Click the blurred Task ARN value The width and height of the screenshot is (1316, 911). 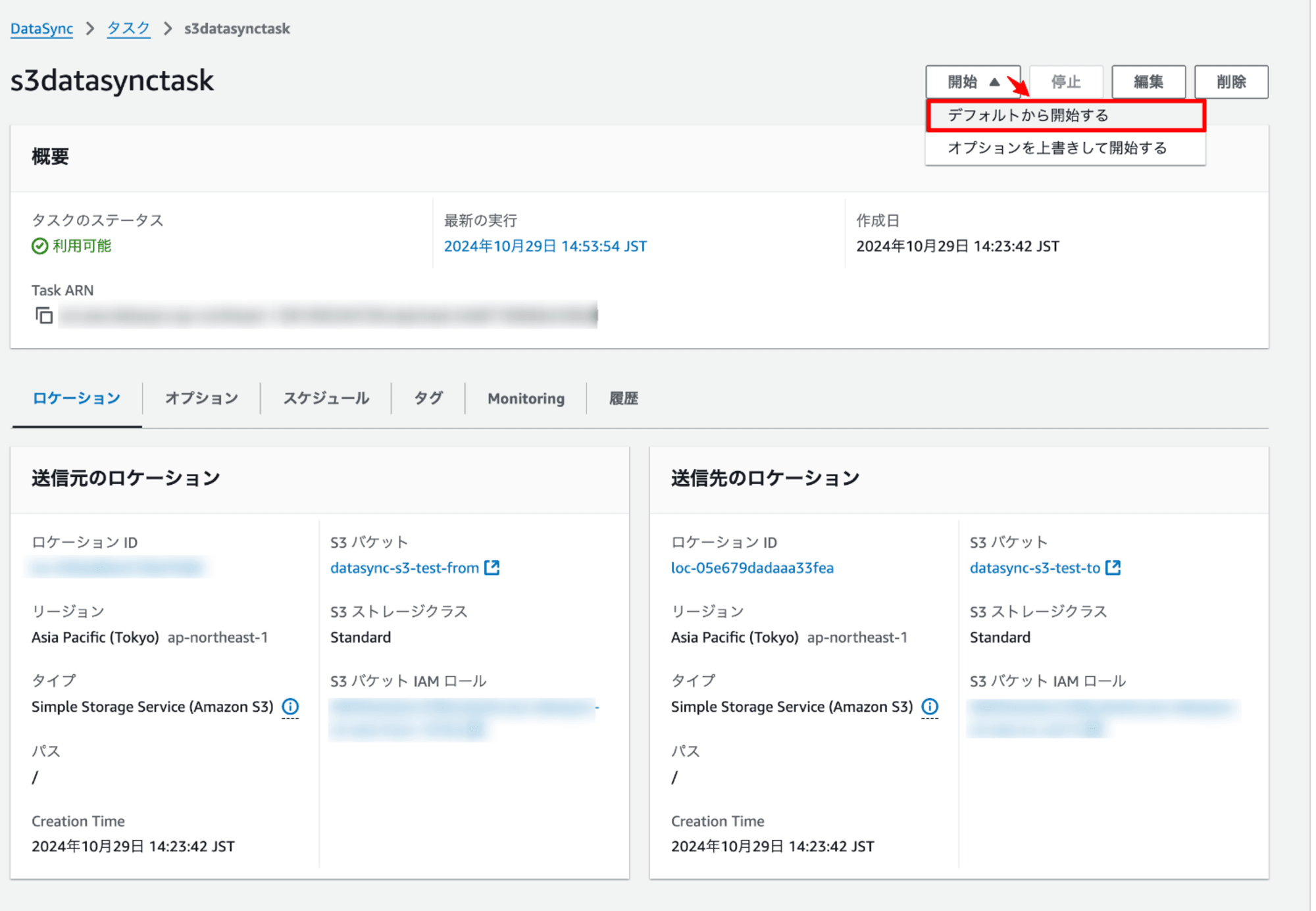tap(328, 316)
